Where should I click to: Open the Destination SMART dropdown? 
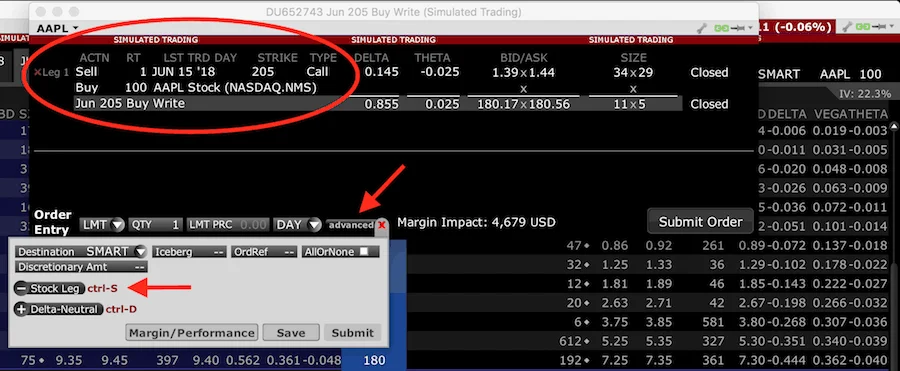tap(82, 252)
